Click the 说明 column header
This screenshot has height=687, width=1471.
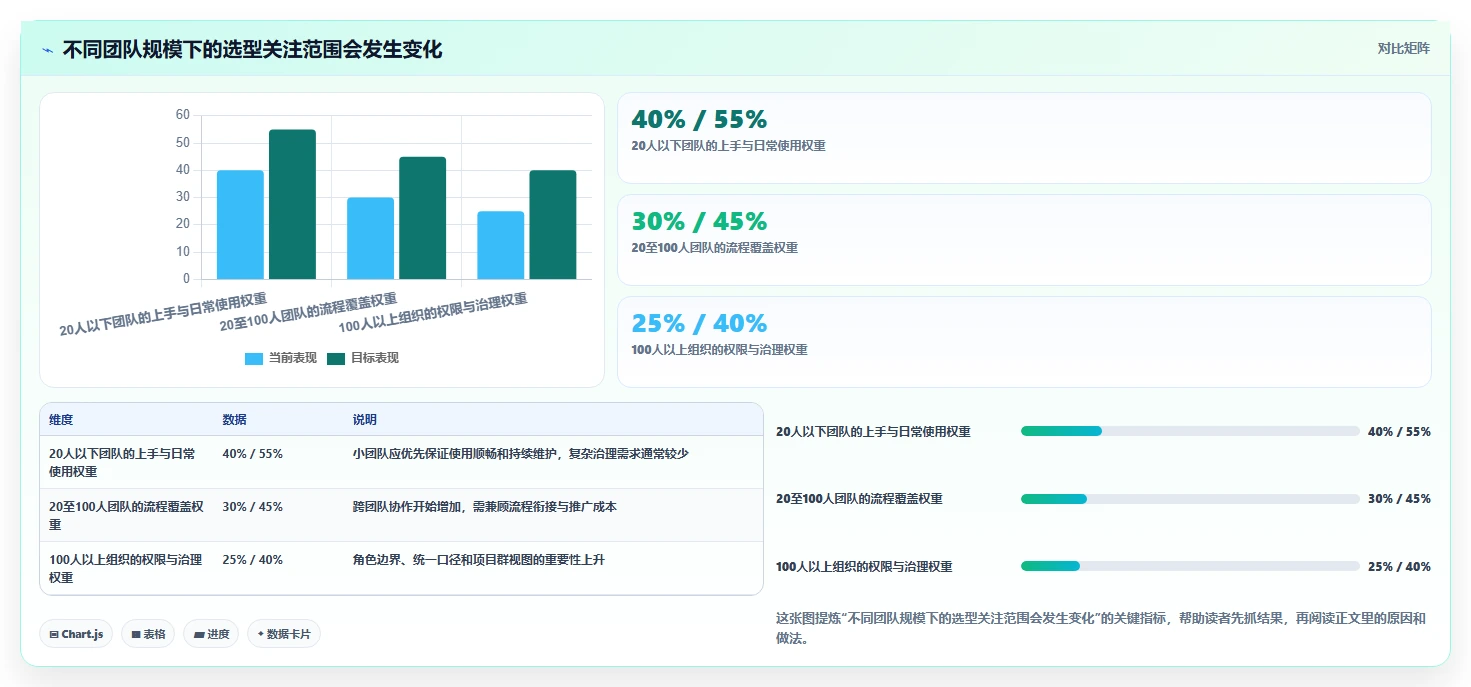click(365, 420)
